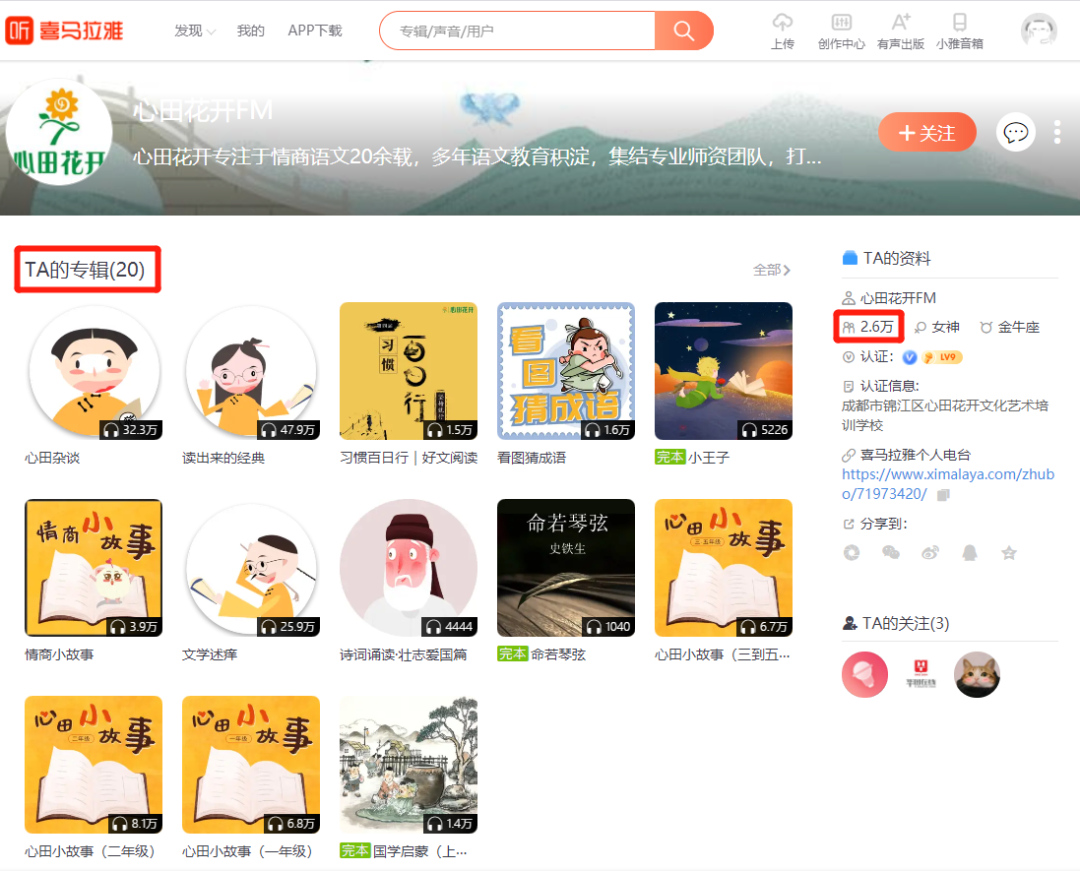Open APP下载 in the top navigation

[x=315, y=31]
